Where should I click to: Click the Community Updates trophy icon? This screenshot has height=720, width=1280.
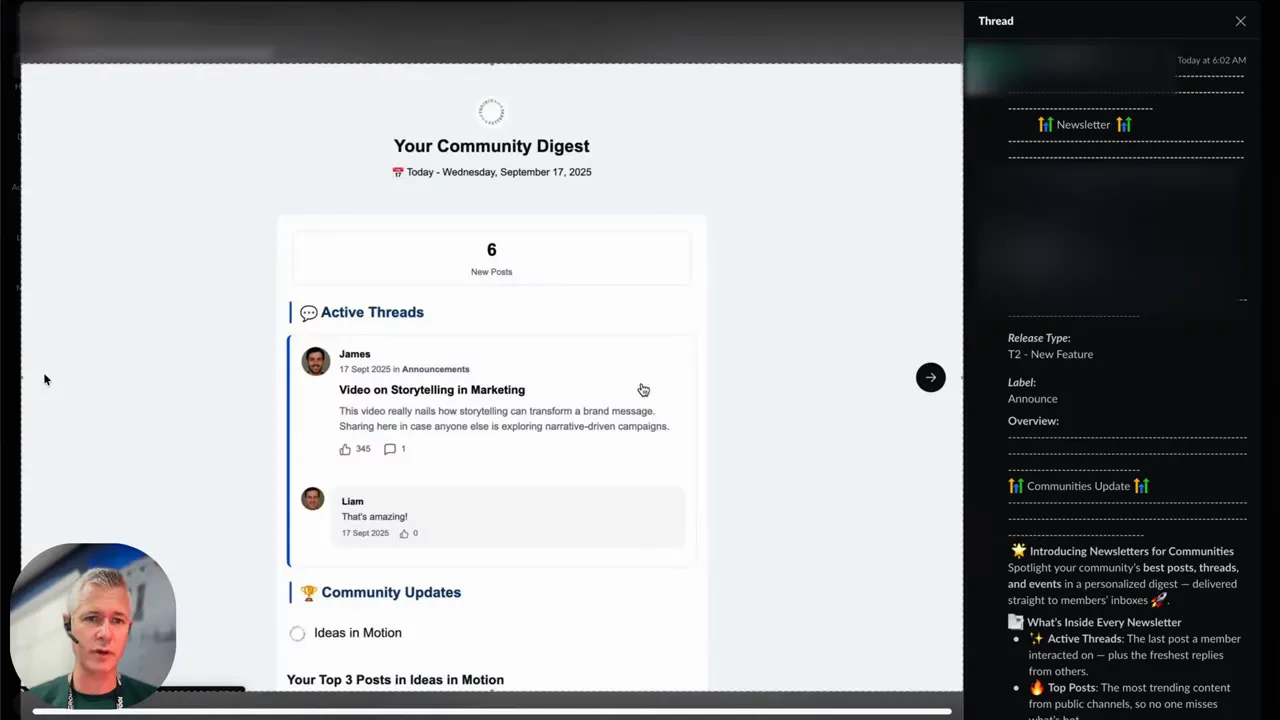tap(308, 593)
